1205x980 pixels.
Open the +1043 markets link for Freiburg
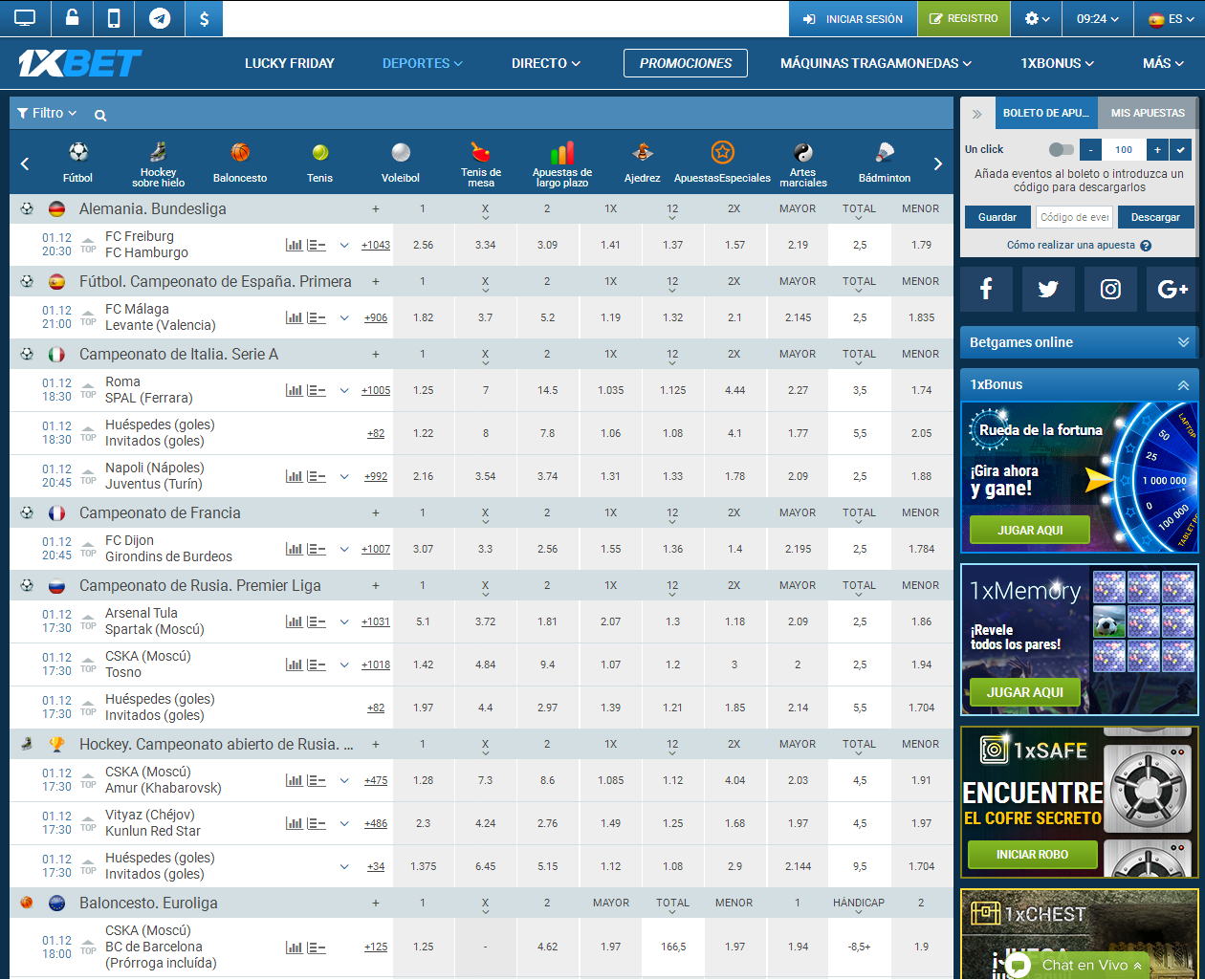376,245
